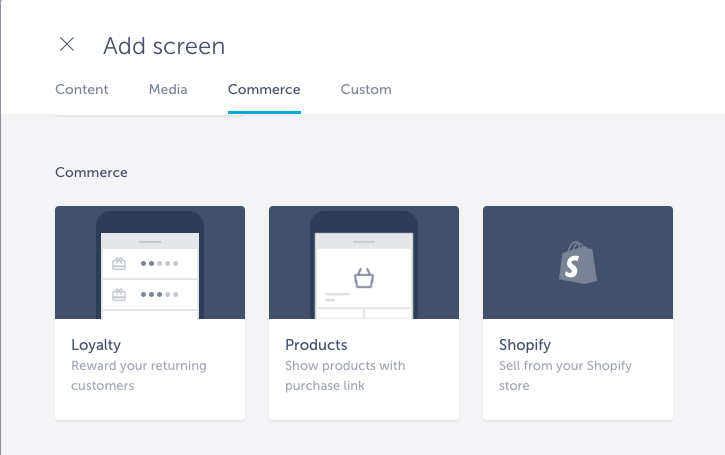Click 'Reward your returning customers' description
The image size is (725, 455).
[x=139, y=375]
